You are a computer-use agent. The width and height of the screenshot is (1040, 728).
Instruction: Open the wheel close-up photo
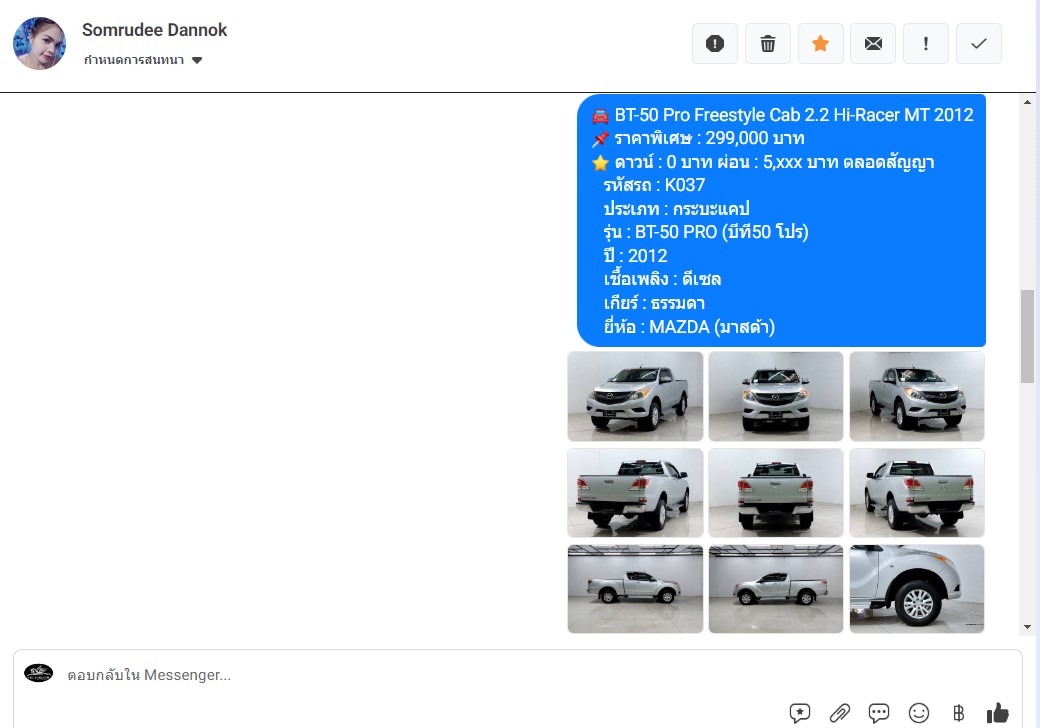click(917, 589)
